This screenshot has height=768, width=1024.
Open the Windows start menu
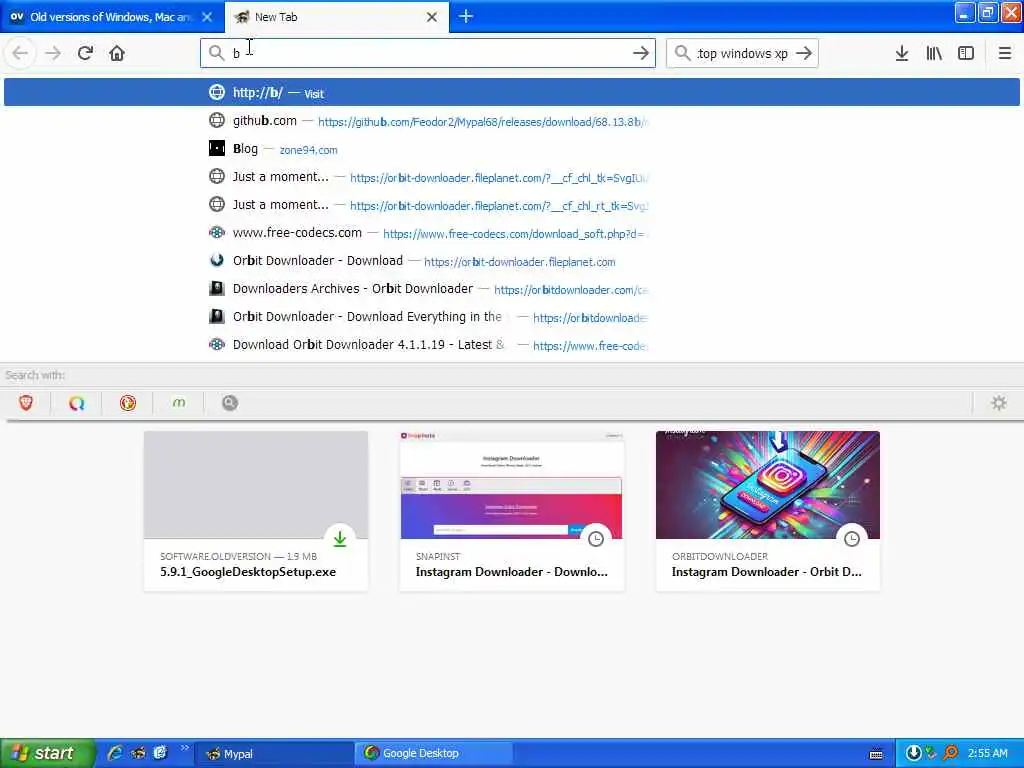(x=46, y=753)
